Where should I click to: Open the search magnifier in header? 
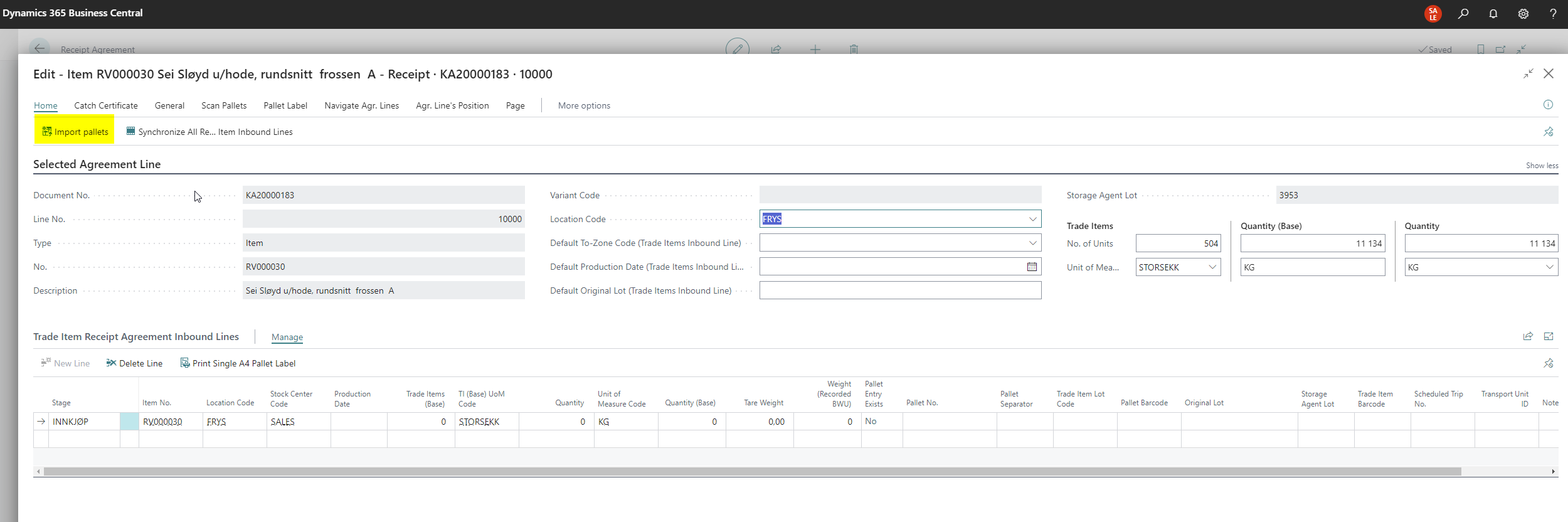point(1463,14)
